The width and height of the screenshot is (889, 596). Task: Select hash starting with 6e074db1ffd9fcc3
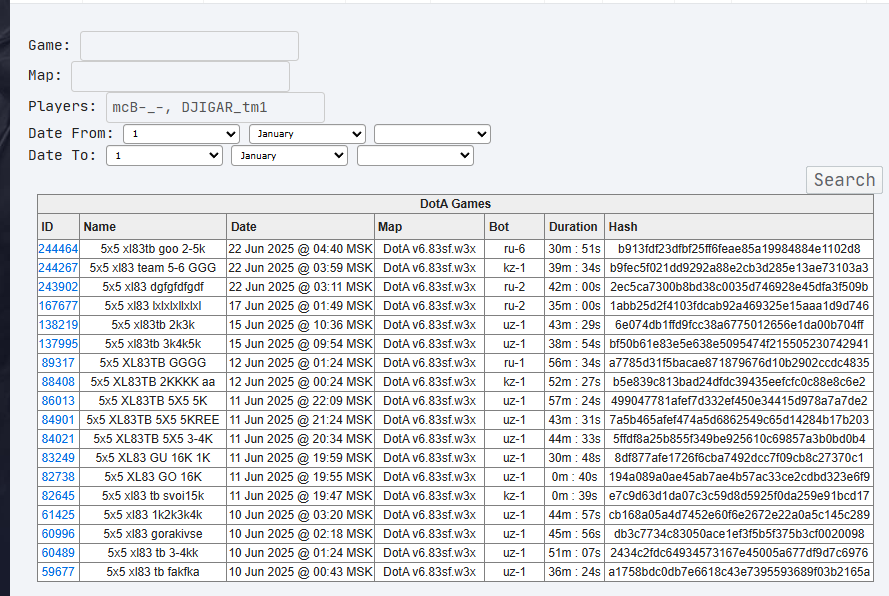(x=739, y=325)
